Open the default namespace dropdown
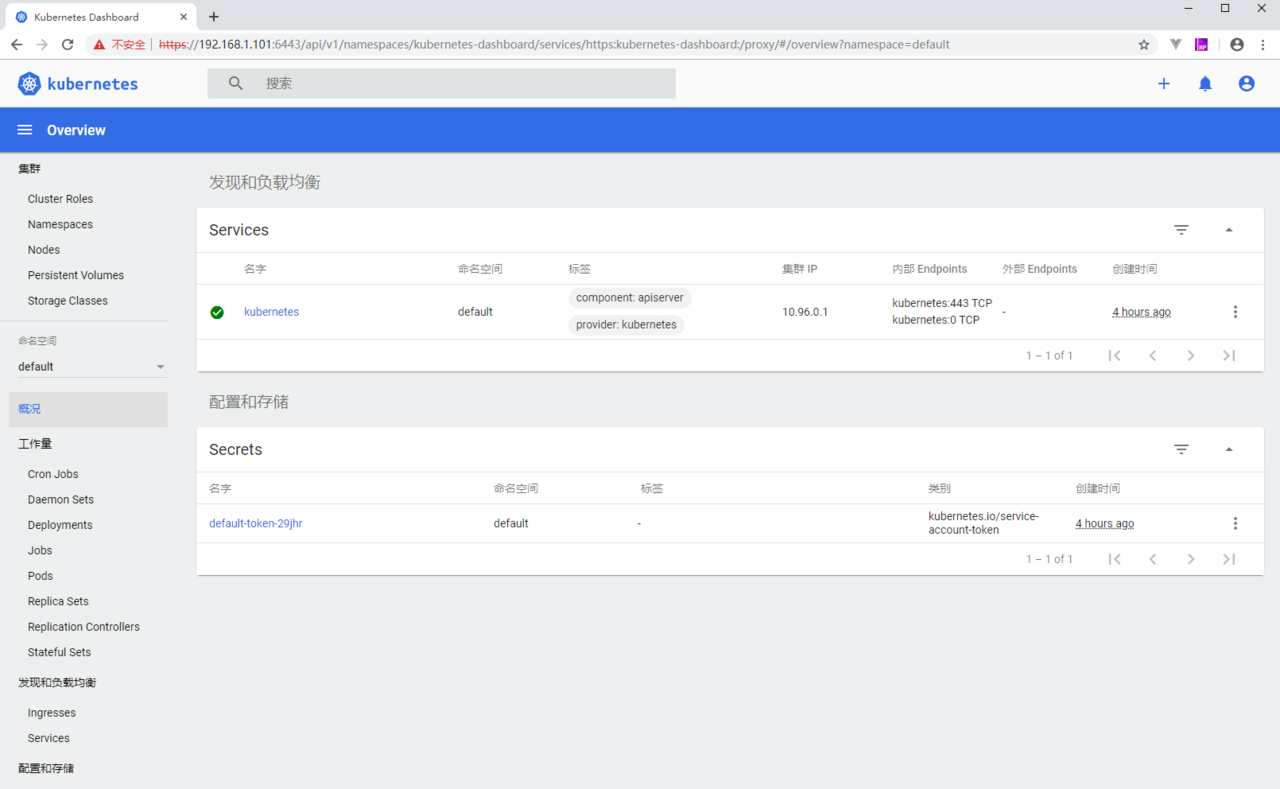The image size is (1280, 789). pyautogui.click(x=92, y=367)
